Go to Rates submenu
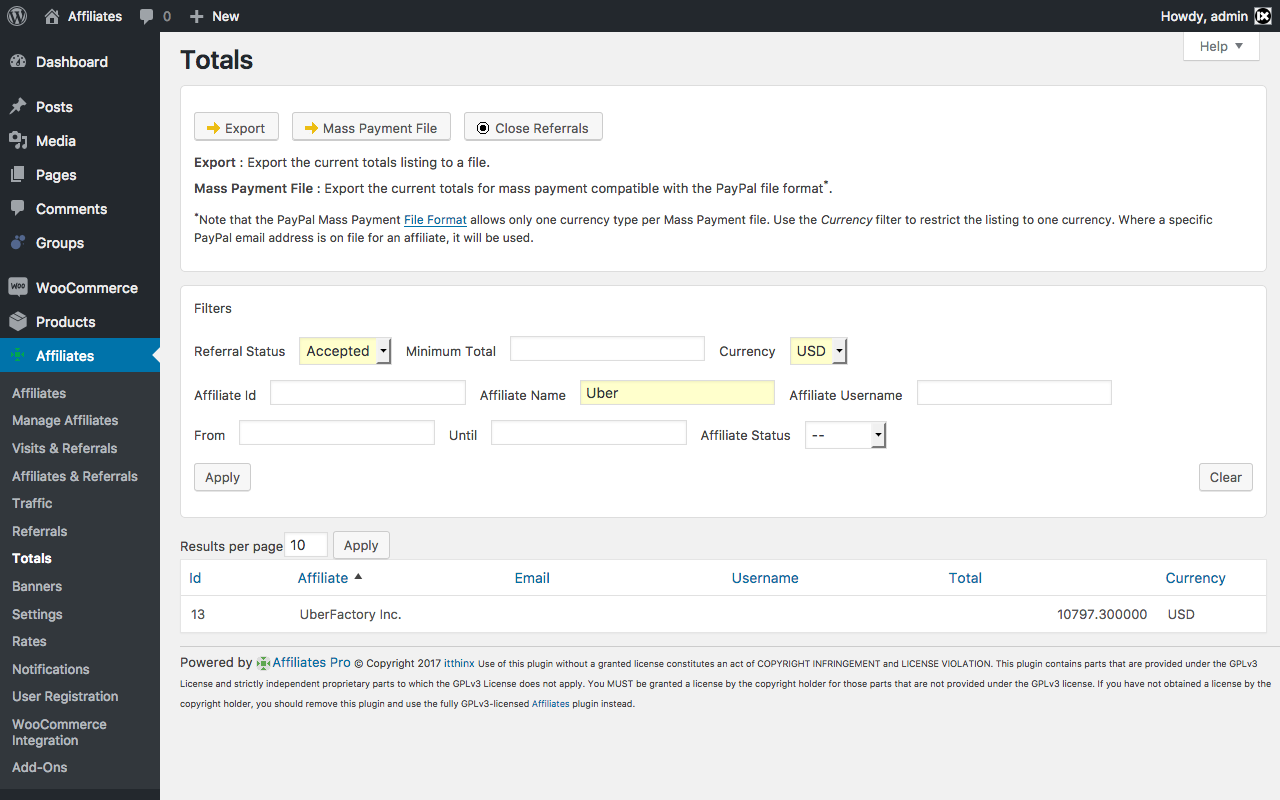Image resolution: width=1280 pixels, height=800 pixels. [29, 641]
